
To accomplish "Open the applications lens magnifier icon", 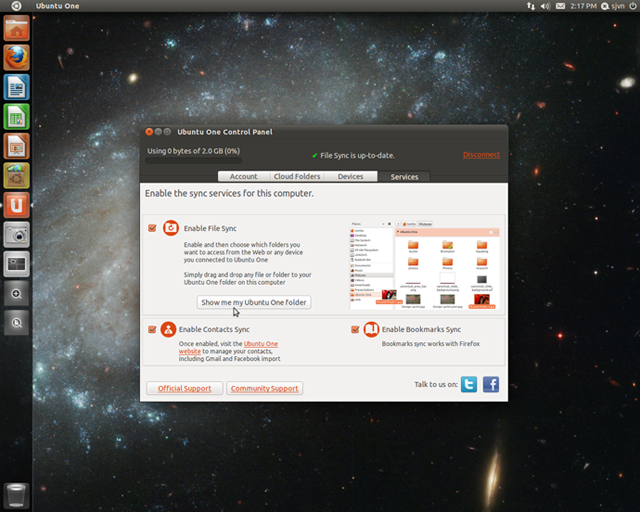I will point(16,293).
